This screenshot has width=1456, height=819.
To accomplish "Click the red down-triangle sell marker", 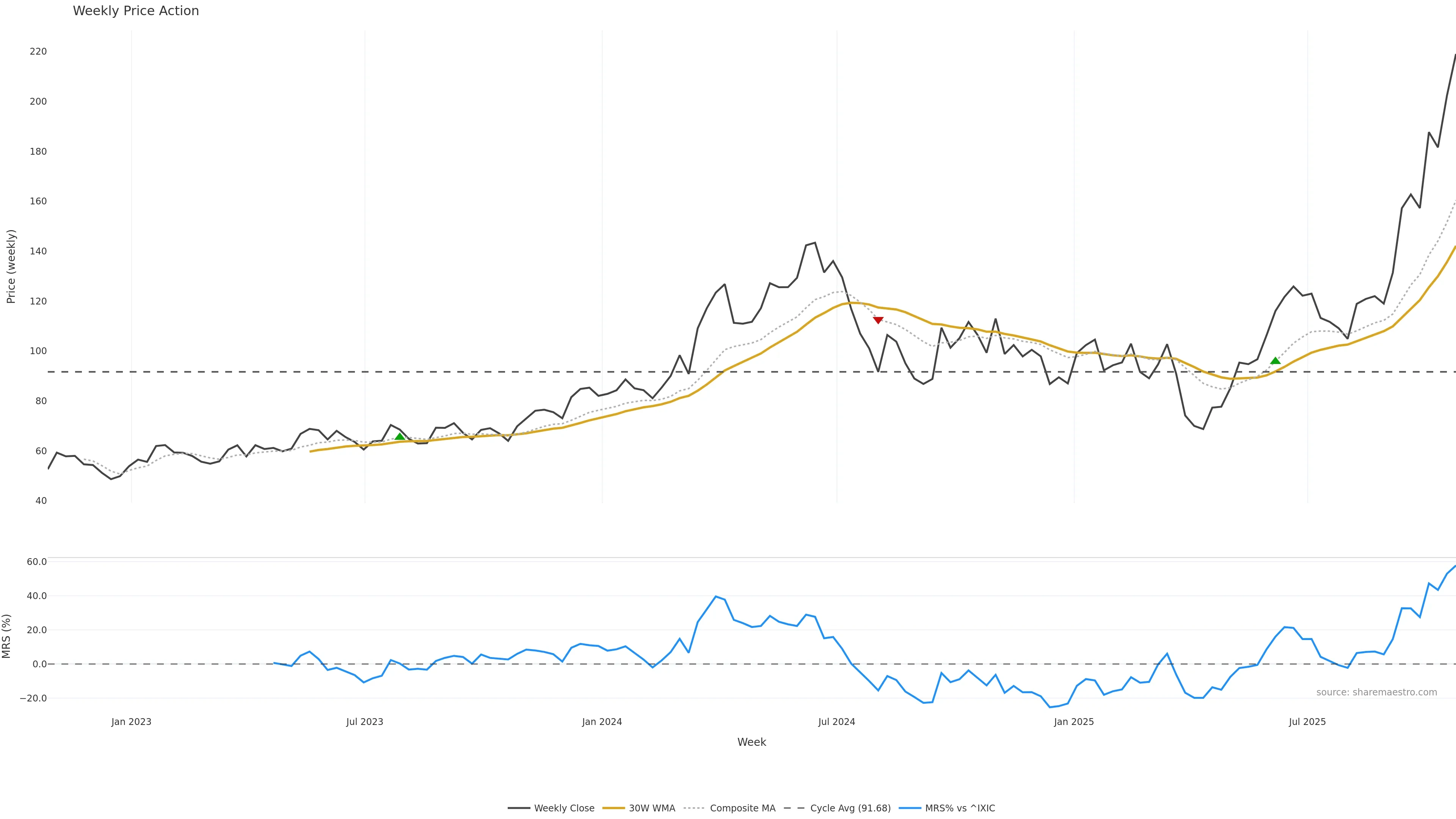I will coord(878,320).
